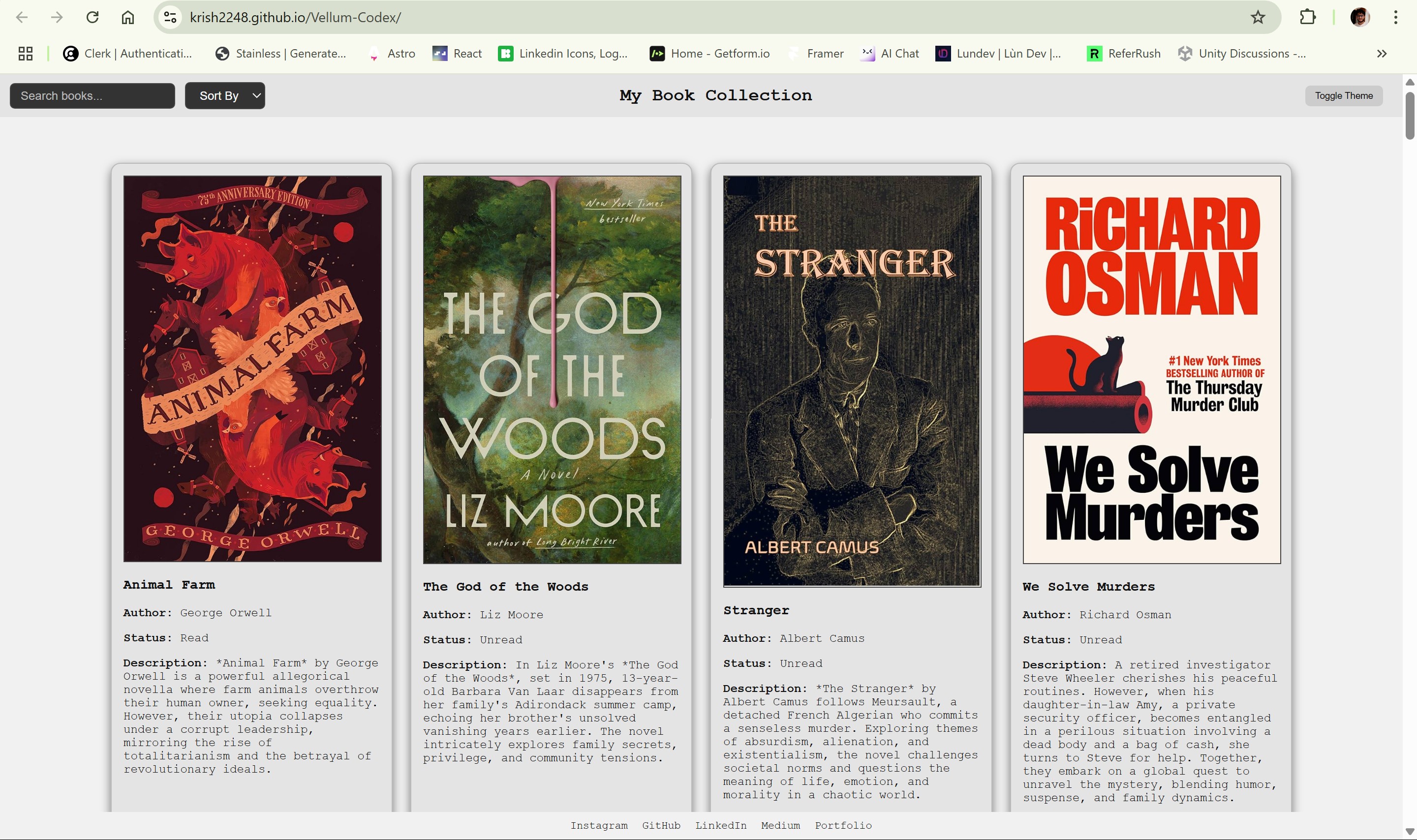
Task: Open the Framer bookmark
Action: coord(815,54)
